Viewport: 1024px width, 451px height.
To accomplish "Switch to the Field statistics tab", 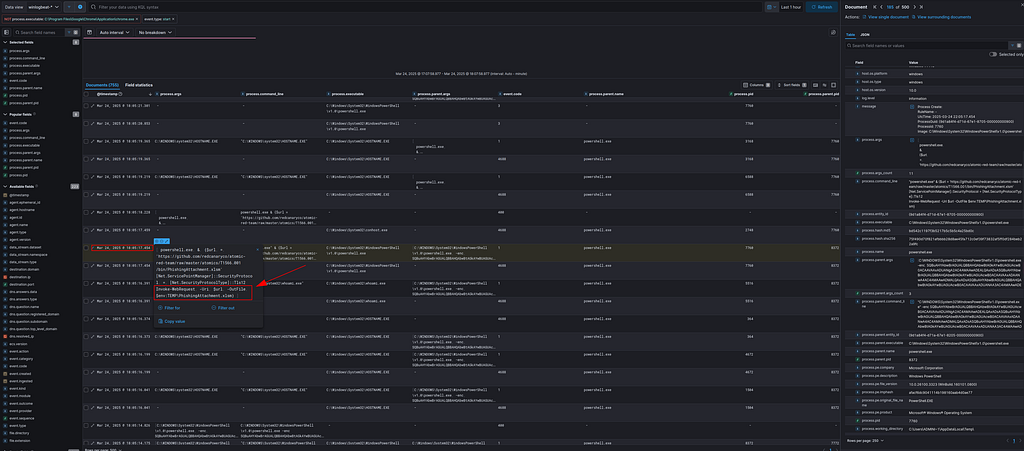I will (139, 85).
